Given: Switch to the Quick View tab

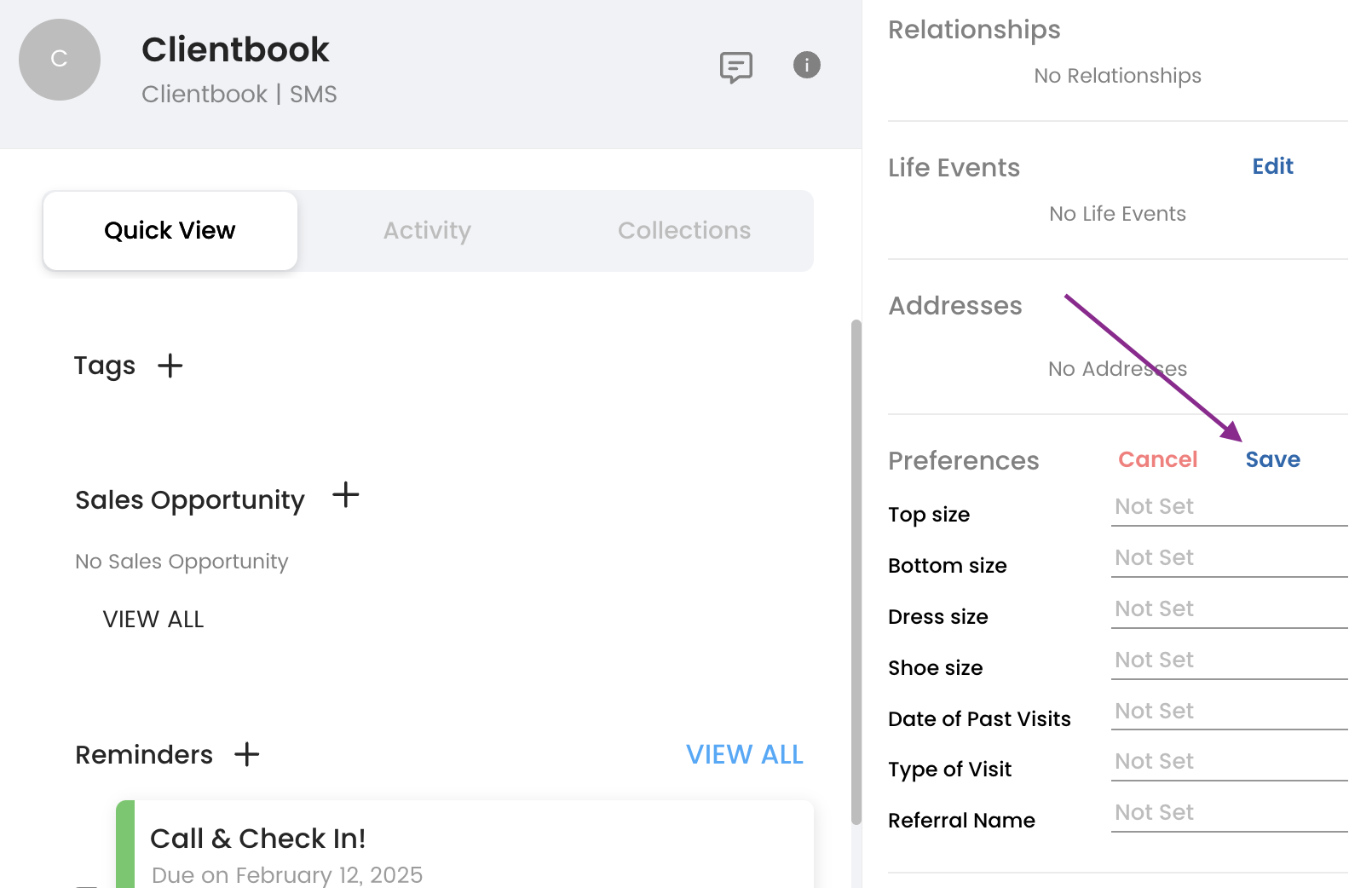Looking at the screenshot, I should 170,231.
